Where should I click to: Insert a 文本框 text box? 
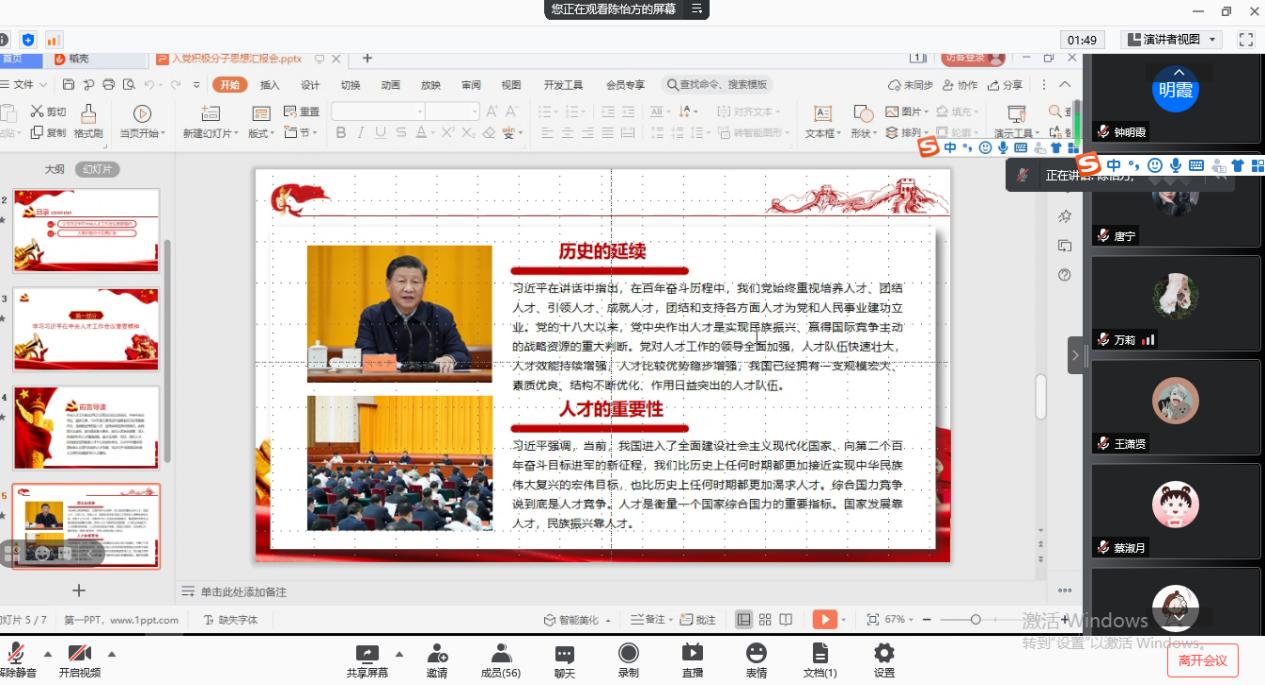822,114
